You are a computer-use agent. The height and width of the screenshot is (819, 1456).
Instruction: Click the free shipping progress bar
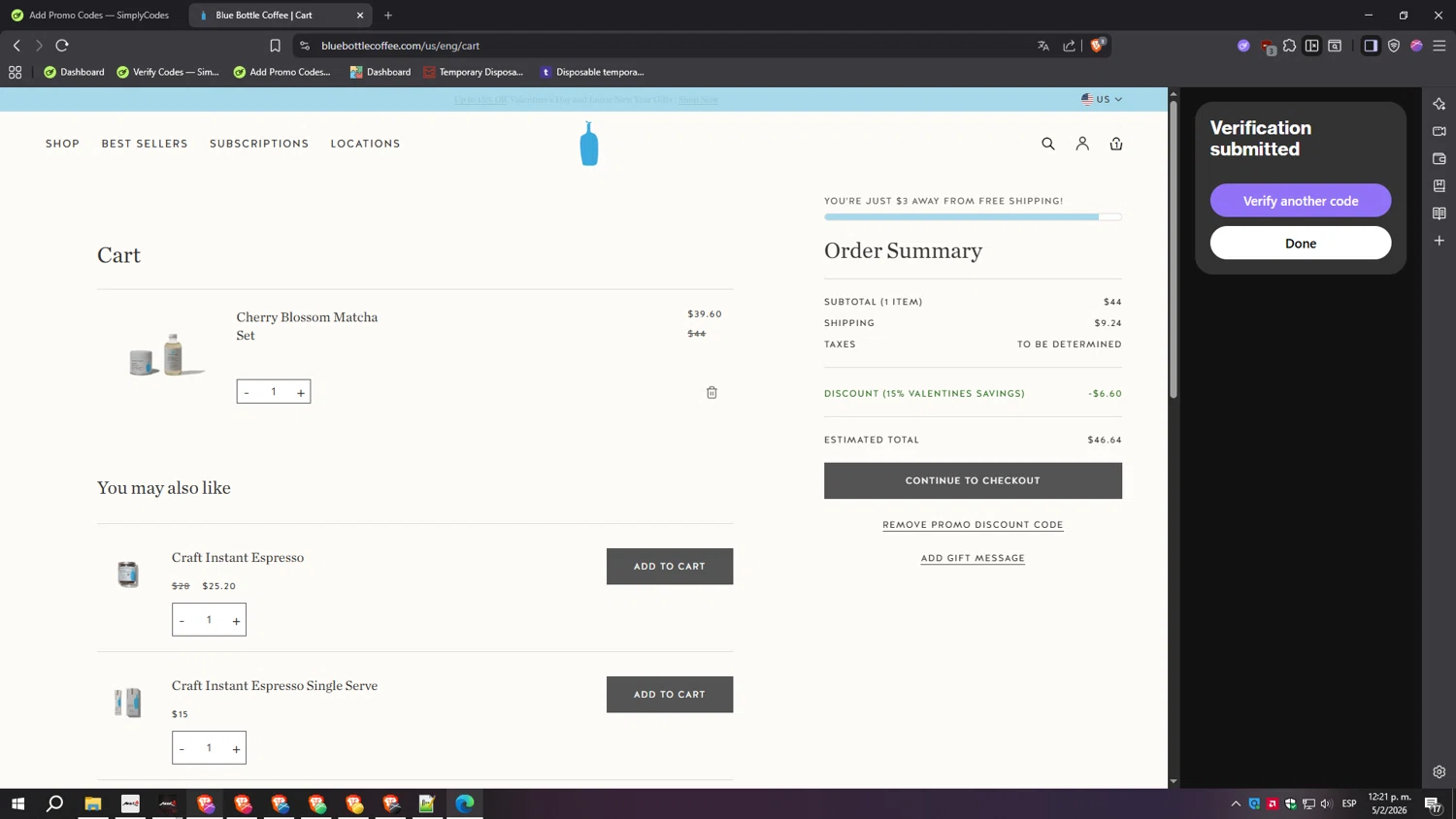tap(973, 217)
